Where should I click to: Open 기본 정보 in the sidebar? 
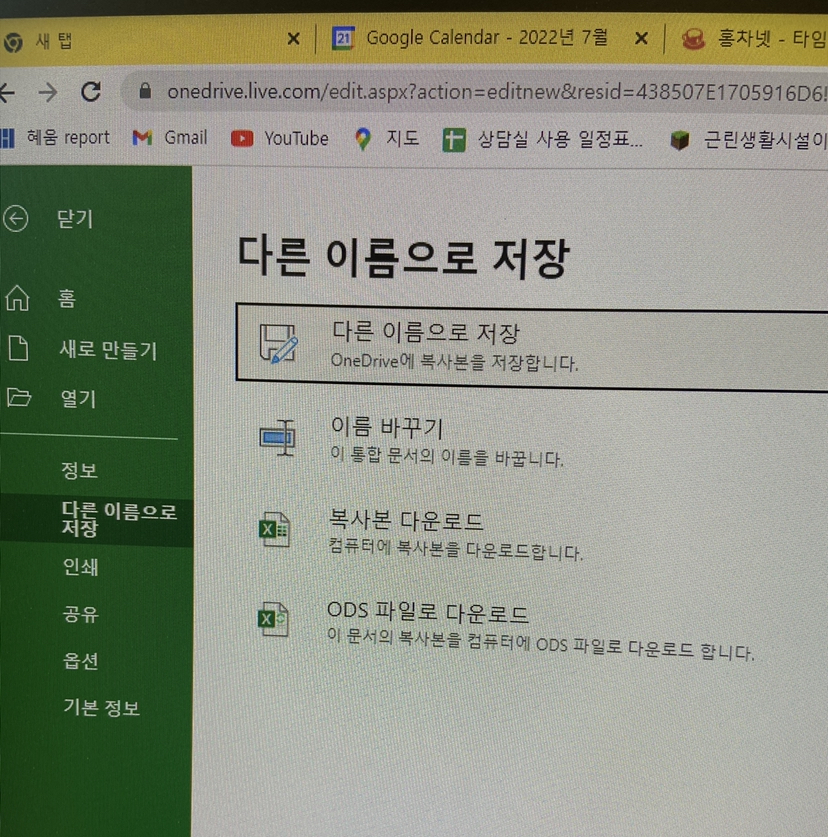(101, 708)
